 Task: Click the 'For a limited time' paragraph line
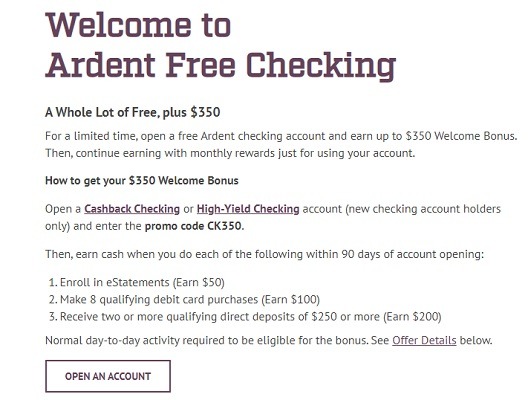pos(281,136)
